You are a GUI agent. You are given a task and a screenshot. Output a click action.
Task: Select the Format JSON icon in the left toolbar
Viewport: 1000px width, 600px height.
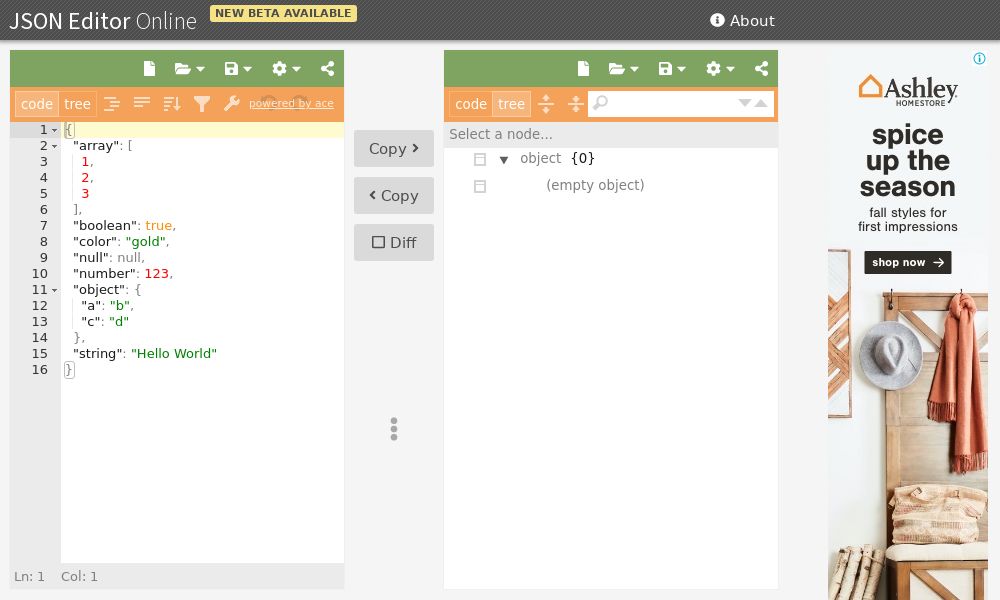[113, 103]
